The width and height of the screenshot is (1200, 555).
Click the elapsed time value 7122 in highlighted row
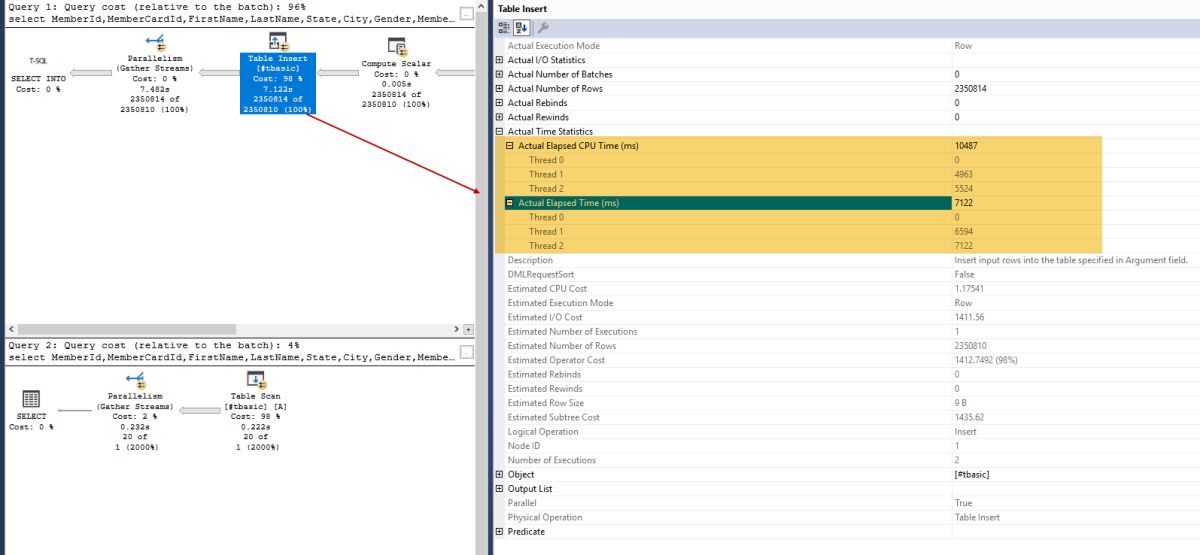click(965, 203)
